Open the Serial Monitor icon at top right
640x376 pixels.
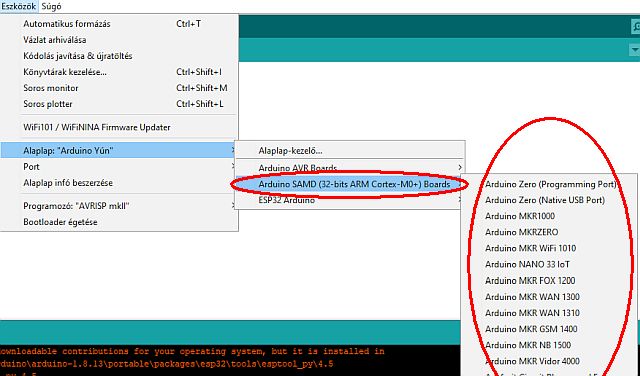[x=636, y=27]
